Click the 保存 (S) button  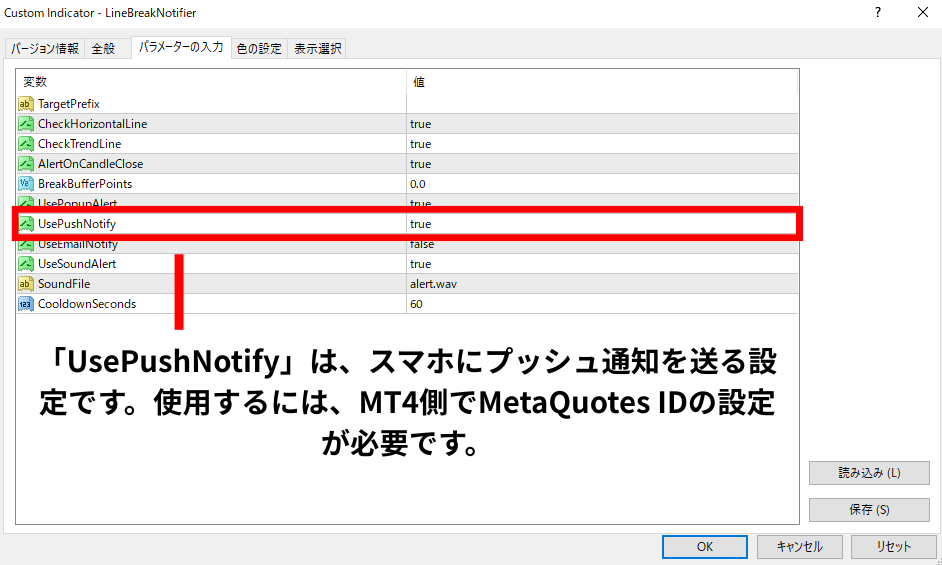coord(868,510)
